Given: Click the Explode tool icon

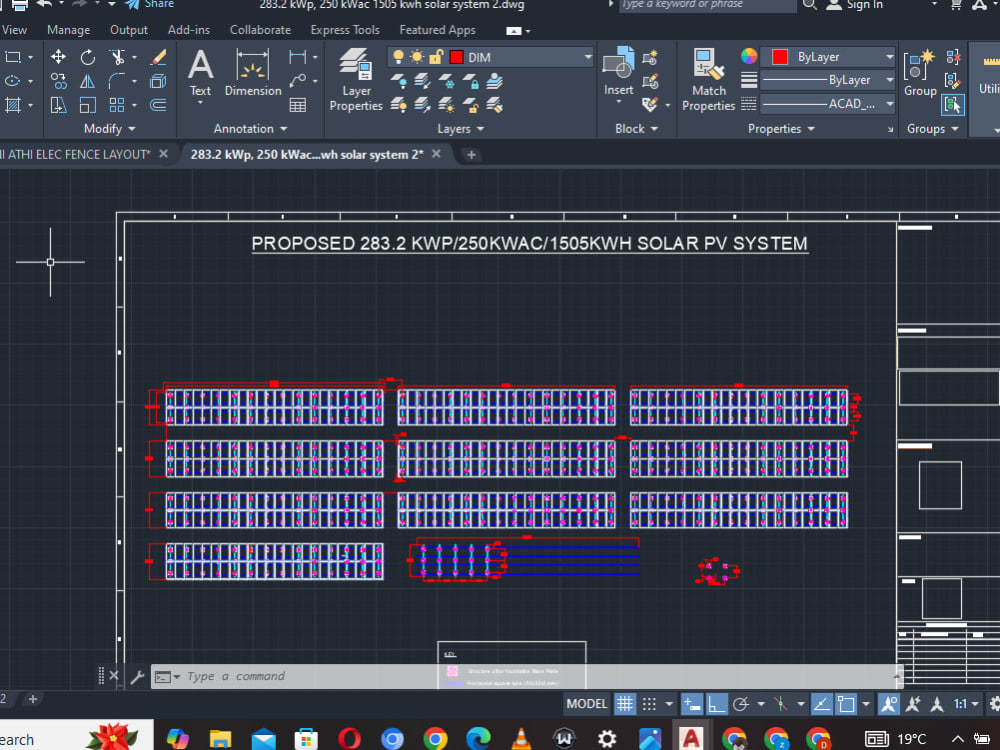Looking at the screenshot, I should pyautogui.click(x=158, y=81).
